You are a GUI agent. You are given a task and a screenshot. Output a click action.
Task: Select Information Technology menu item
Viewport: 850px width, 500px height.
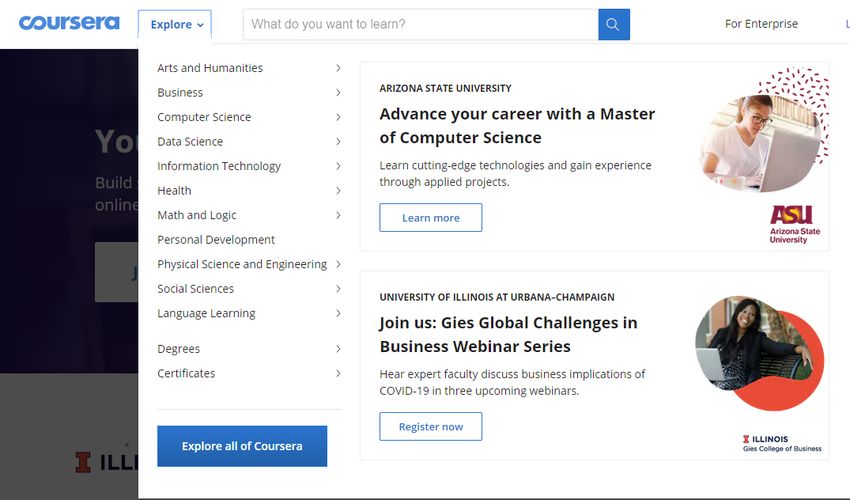pyautogui.click(x=219, y=166)
